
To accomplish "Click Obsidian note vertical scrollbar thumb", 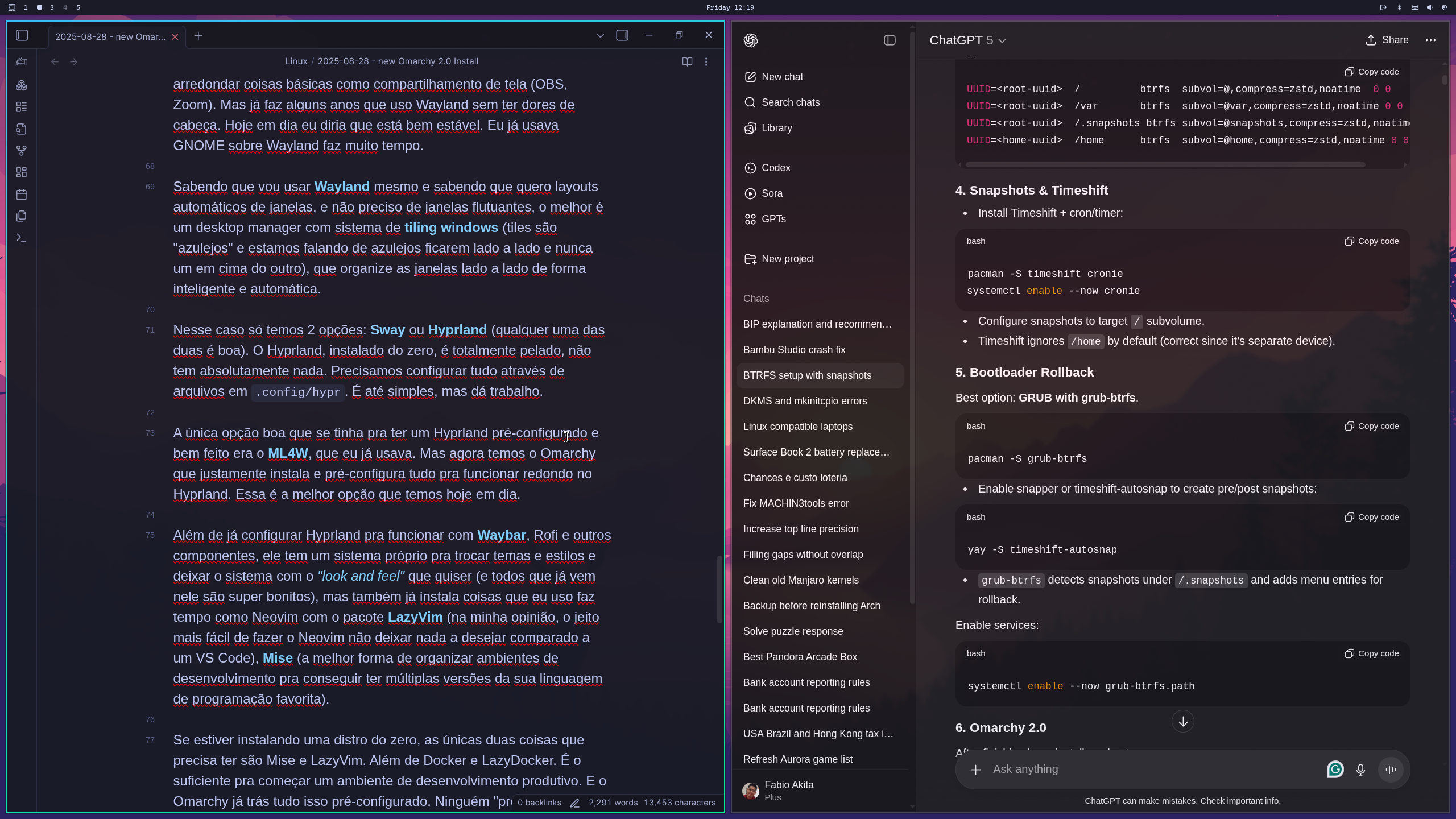I will click(x=719, y=589).
